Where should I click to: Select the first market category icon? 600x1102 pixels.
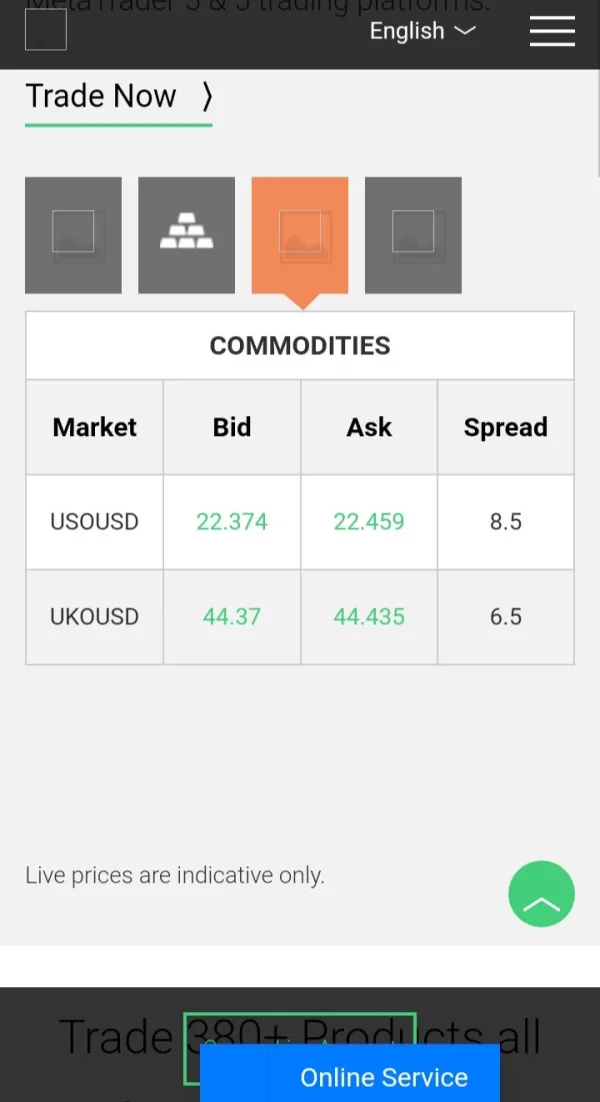point(73,235)
